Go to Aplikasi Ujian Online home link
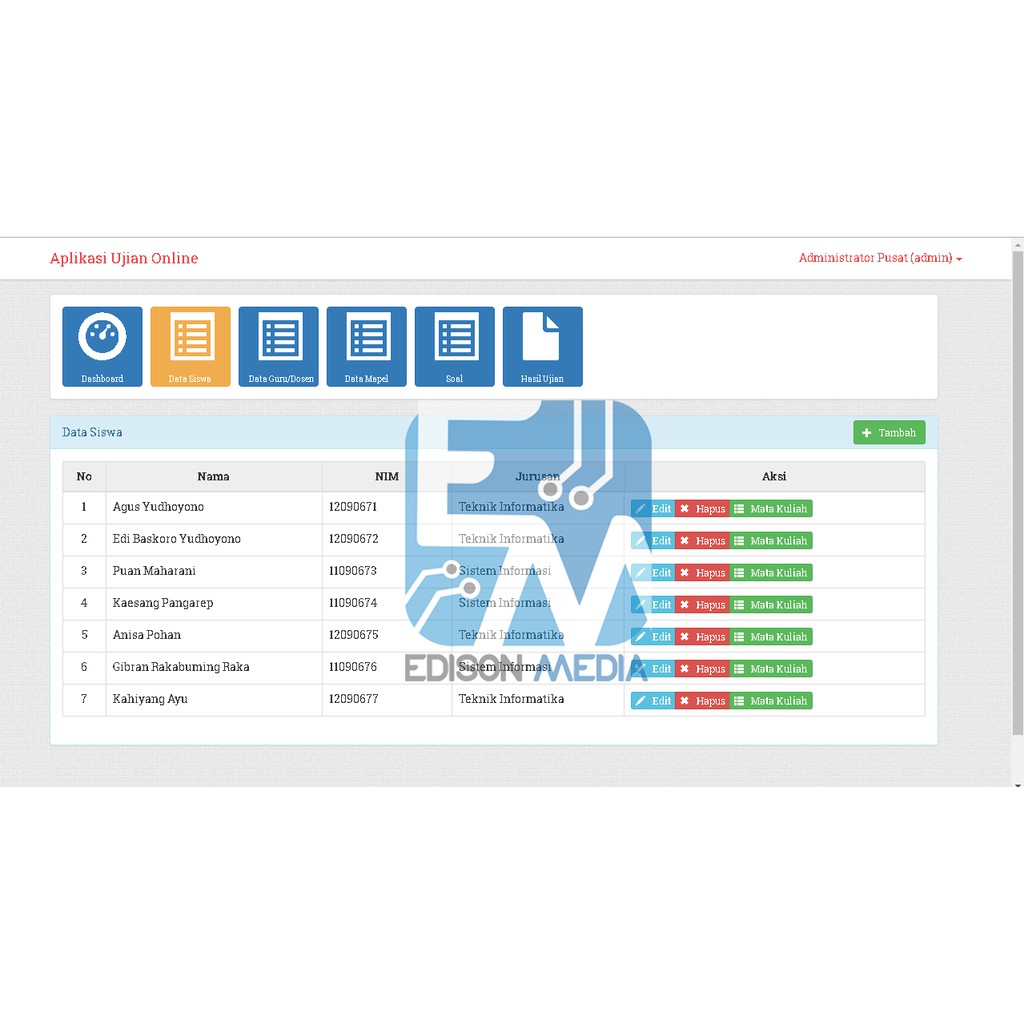This screenshot has width=1024, height=1024. [x=124, y=258]
